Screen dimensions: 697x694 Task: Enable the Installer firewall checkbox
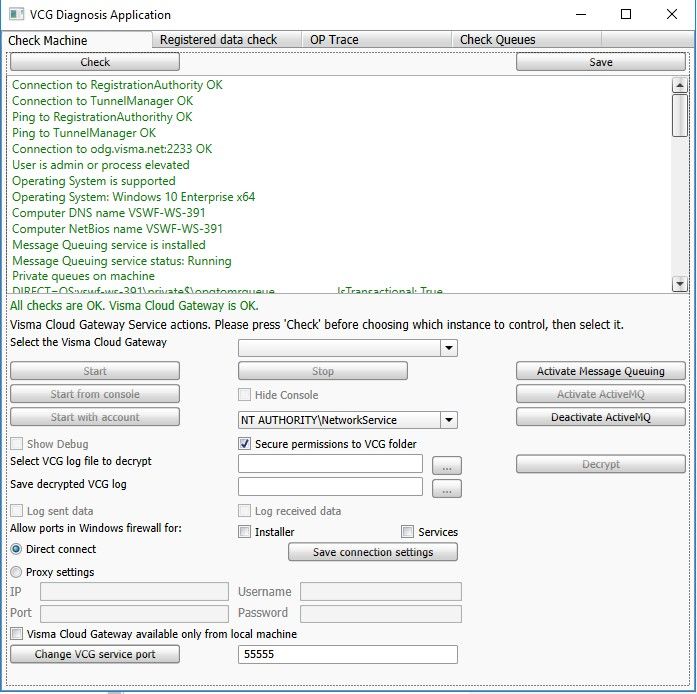(x=244, y=531)
